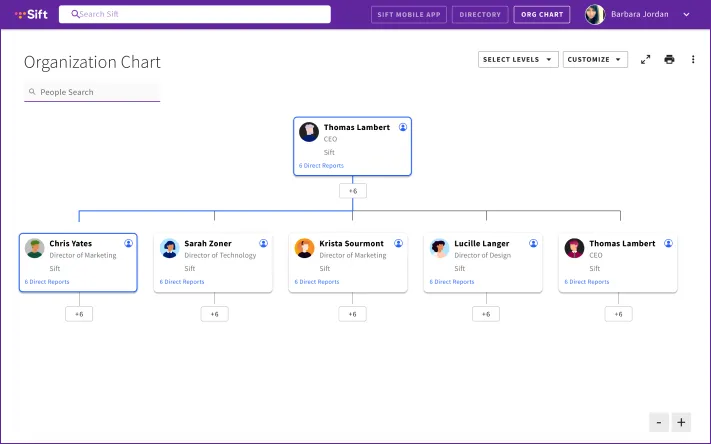Zoom in with the plus button

coord(681,422)
